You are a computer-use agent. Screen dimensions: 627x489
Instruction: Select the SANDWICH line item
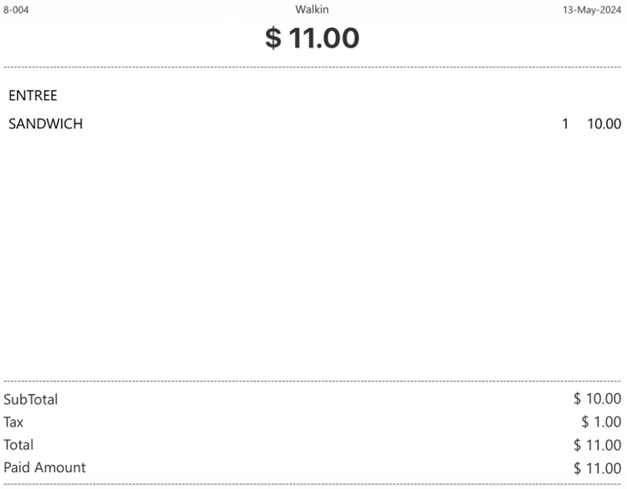[x=45, y=124]
